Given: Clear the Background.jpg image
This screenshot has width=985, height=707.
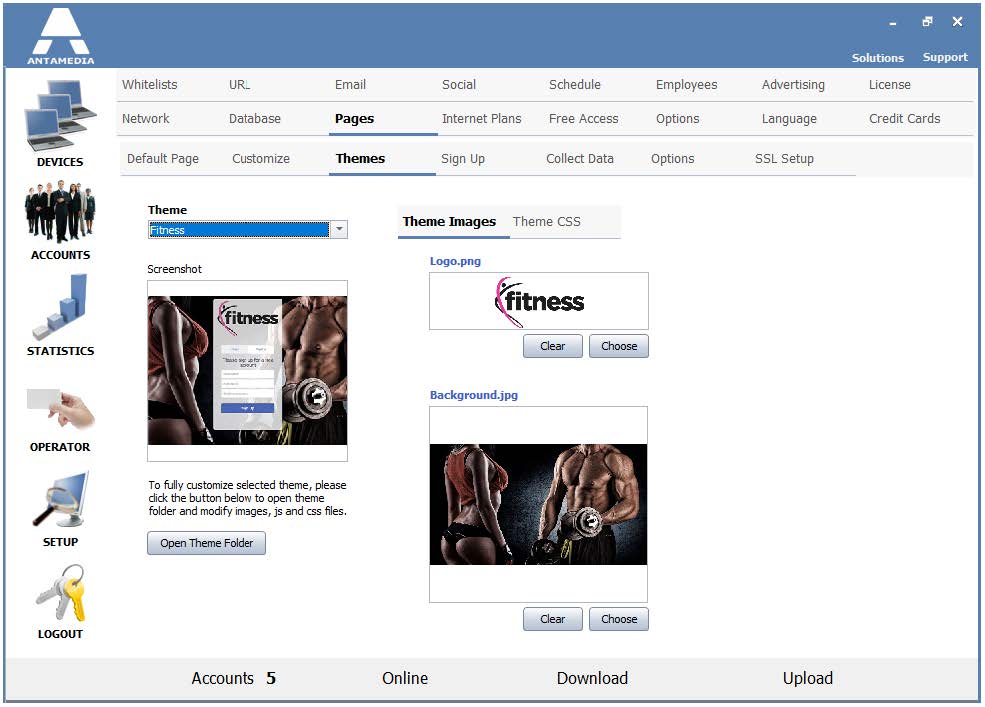Looking at the screenshot, I should click(553, 619).
